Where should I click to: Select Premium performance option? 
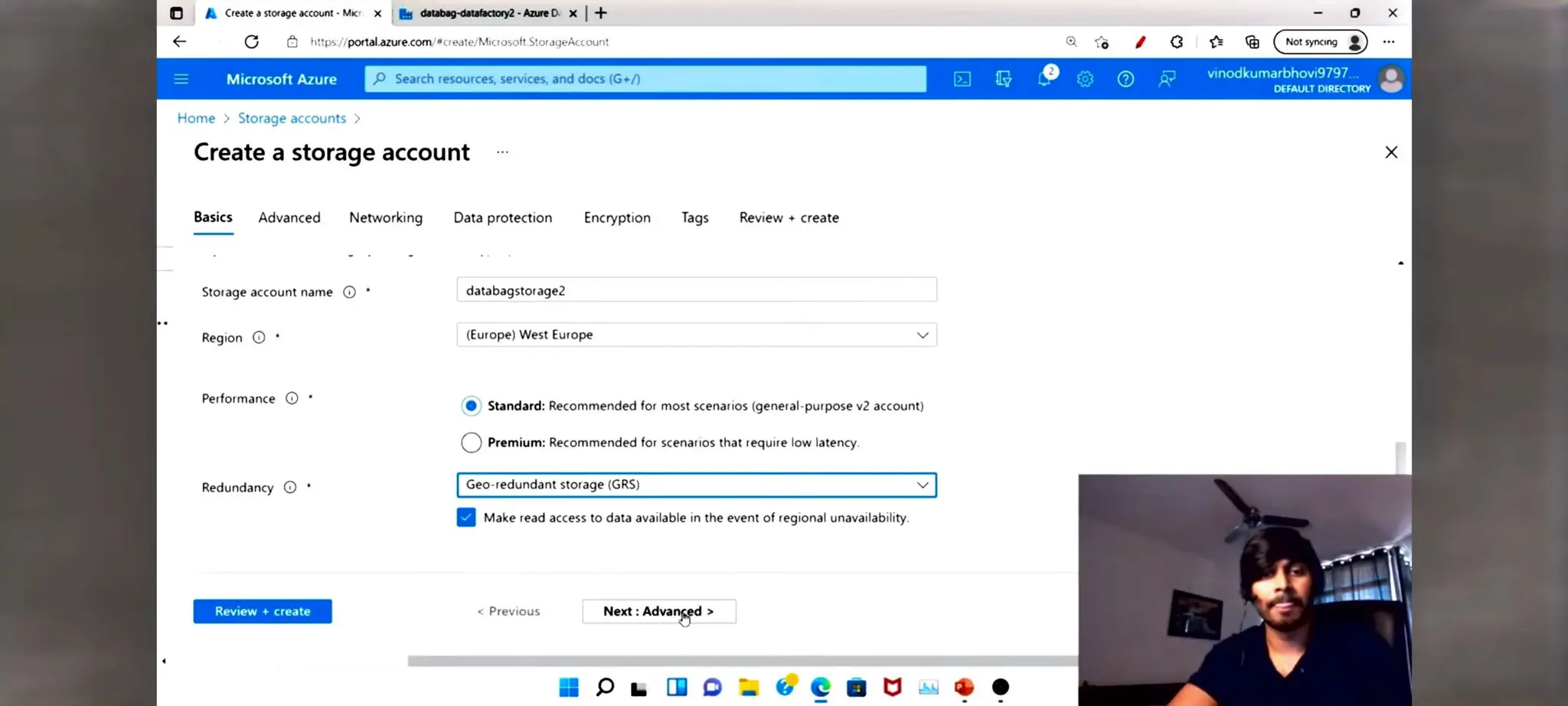point(472,443)
